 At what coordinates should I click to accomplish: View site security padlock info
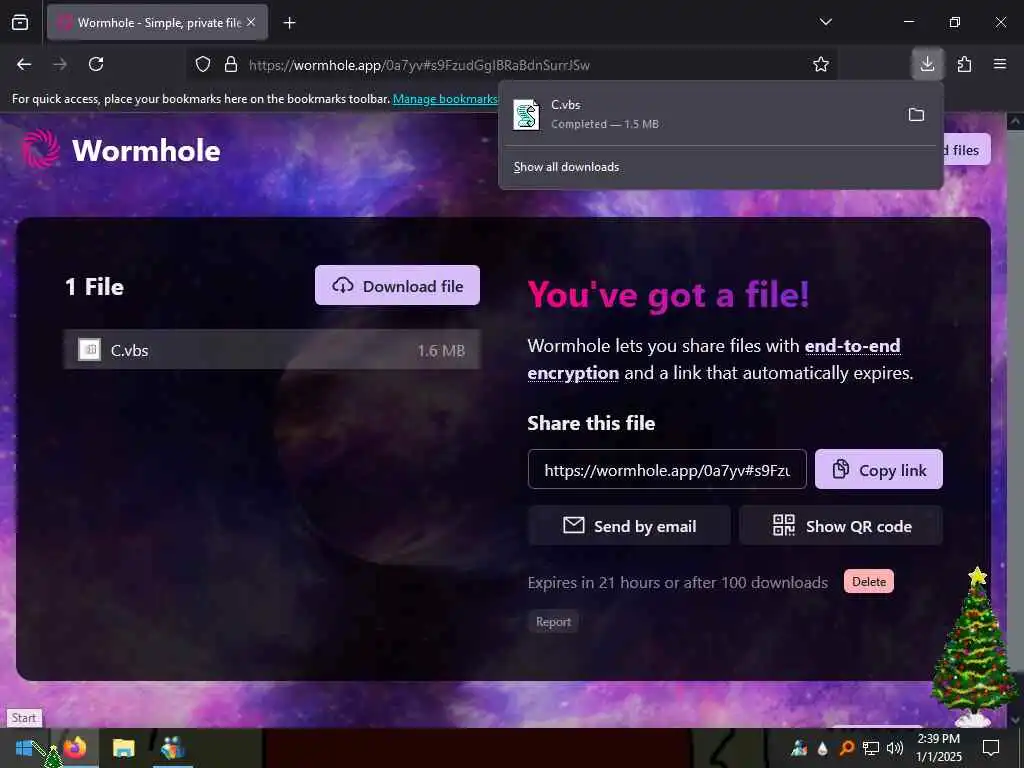coord(231,65)
